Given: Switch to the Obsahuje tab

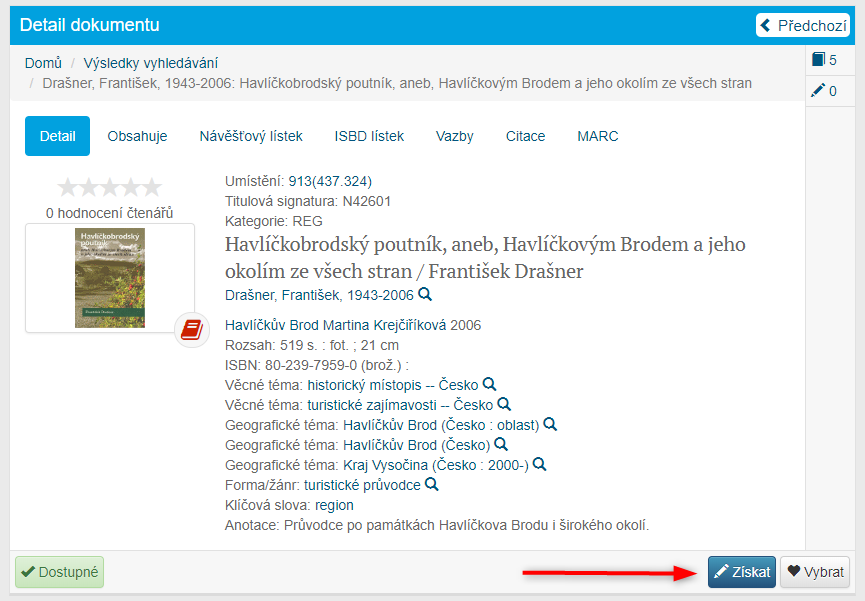Looking at the screenshot, I should (x=137, y=136).
